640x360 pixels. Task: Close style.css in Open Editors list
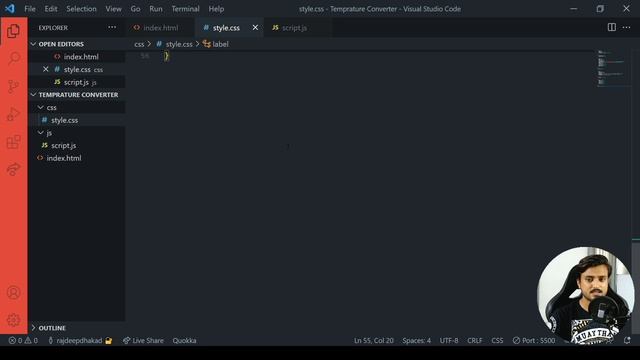pos(46,69)
